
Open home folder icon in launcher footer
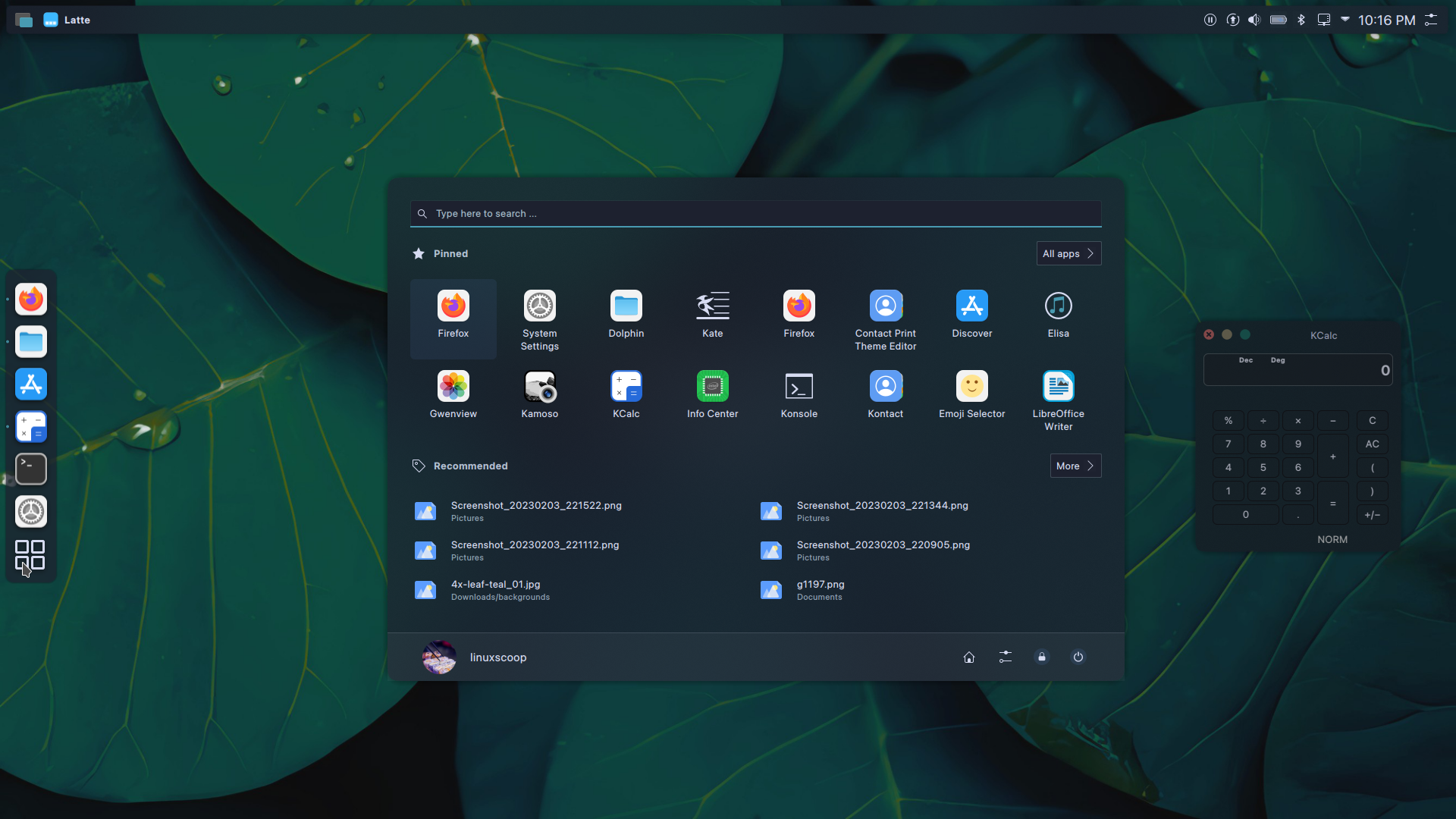(969, 657)
